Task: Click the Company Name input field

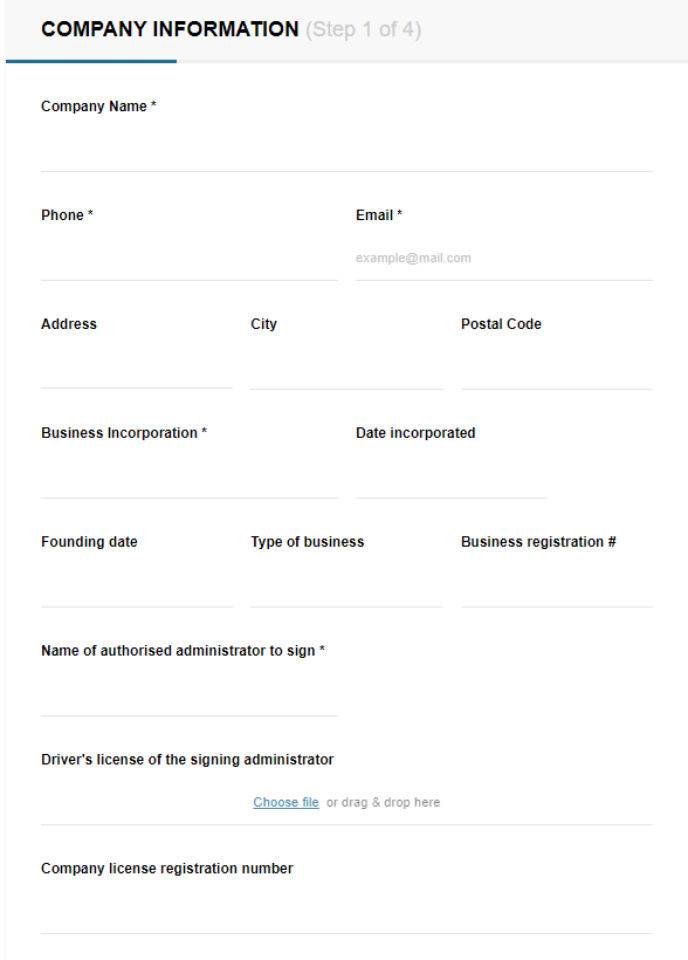Action: tap(346, 150)
